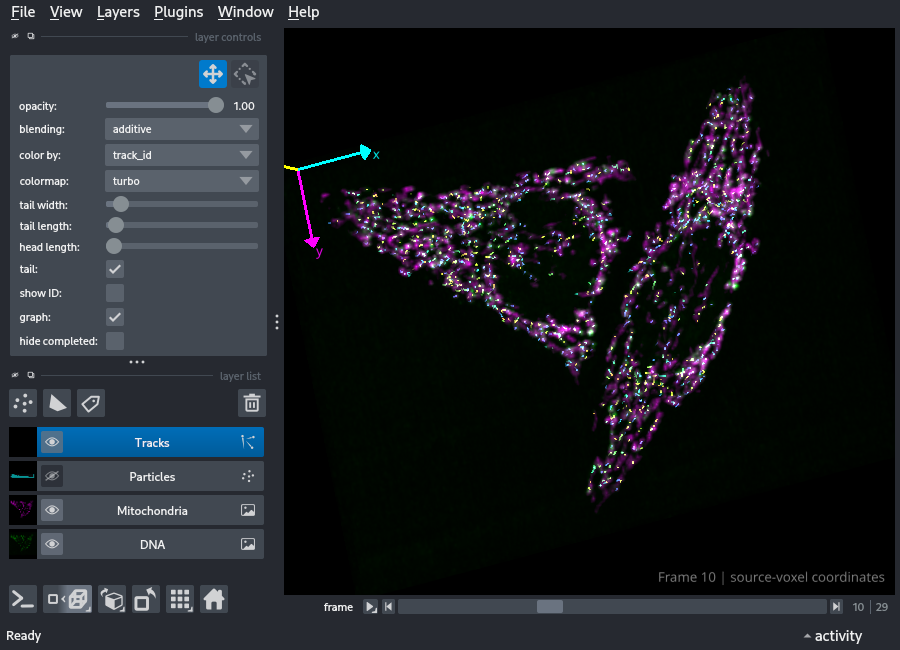Toggle grid mode button

click(180, 599)
